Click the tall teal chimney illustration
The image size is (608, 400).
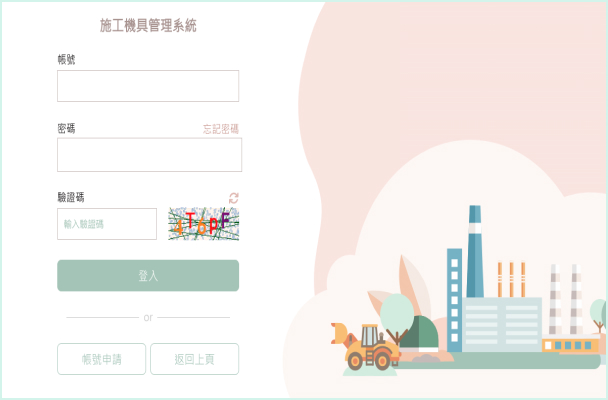tap(475, 251)
